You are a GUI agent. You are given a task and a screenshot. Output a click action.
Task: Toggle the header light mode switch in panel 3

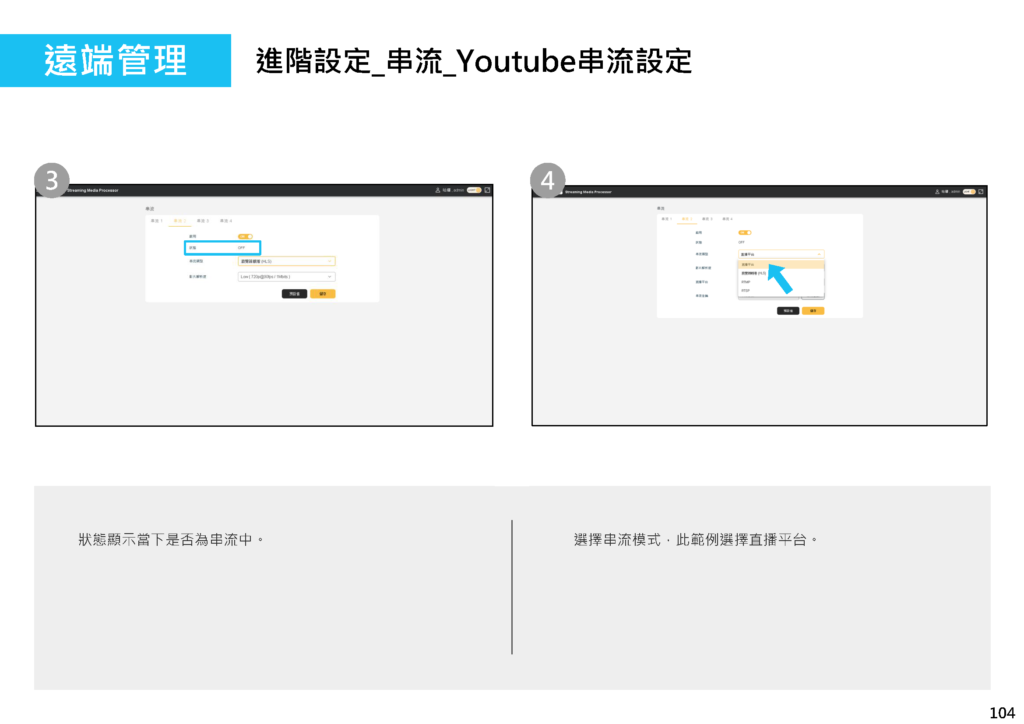[x=474, y=190]
